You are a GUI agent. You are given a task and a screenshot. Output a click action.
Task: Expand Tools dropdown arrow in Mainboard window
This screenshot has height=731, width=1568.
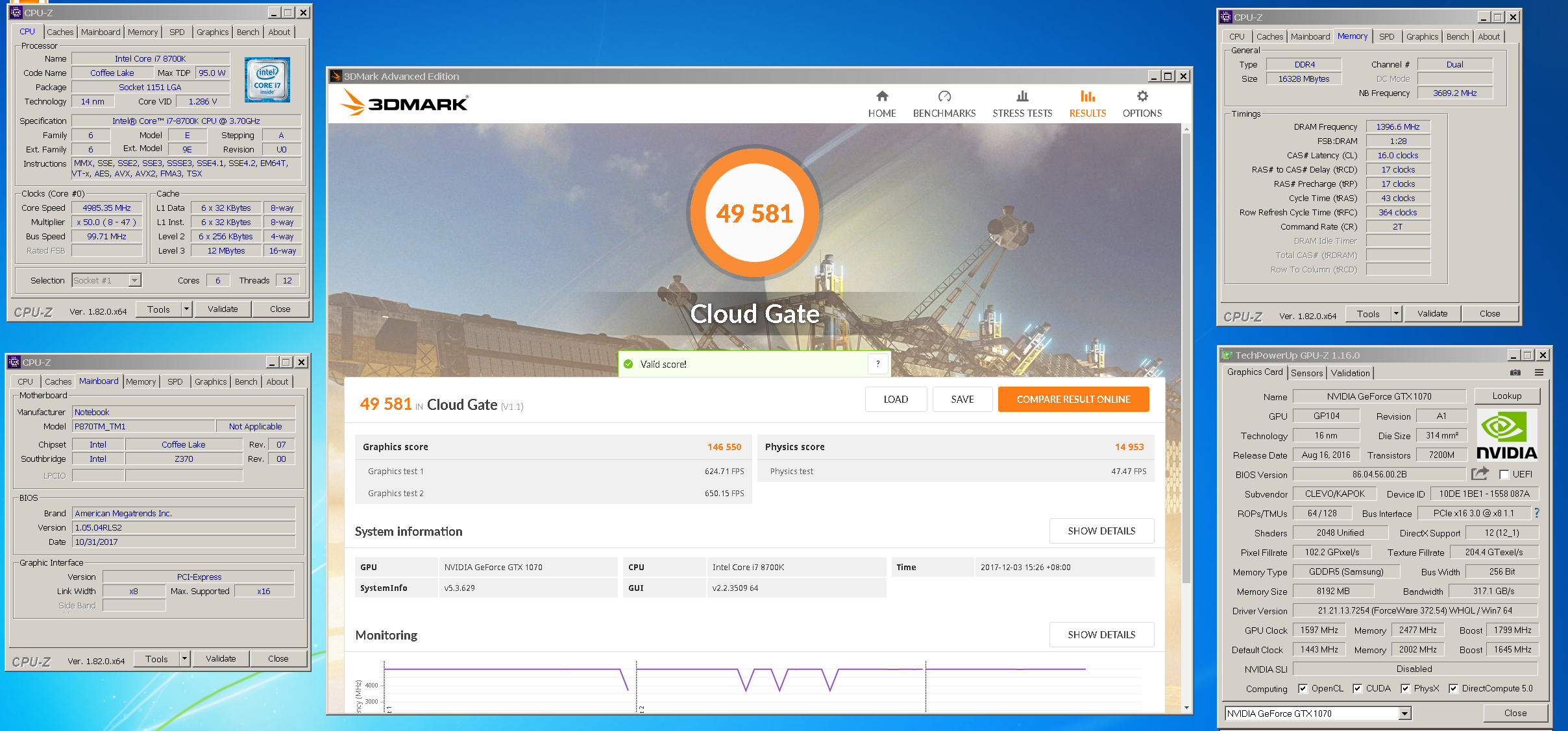[185, 658]
